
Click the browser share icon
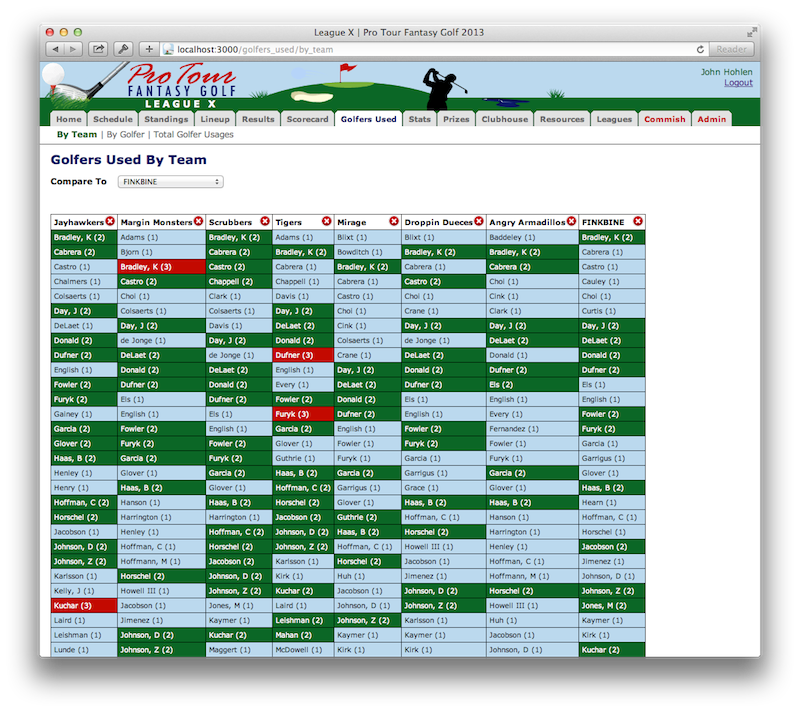click(99, 49)
